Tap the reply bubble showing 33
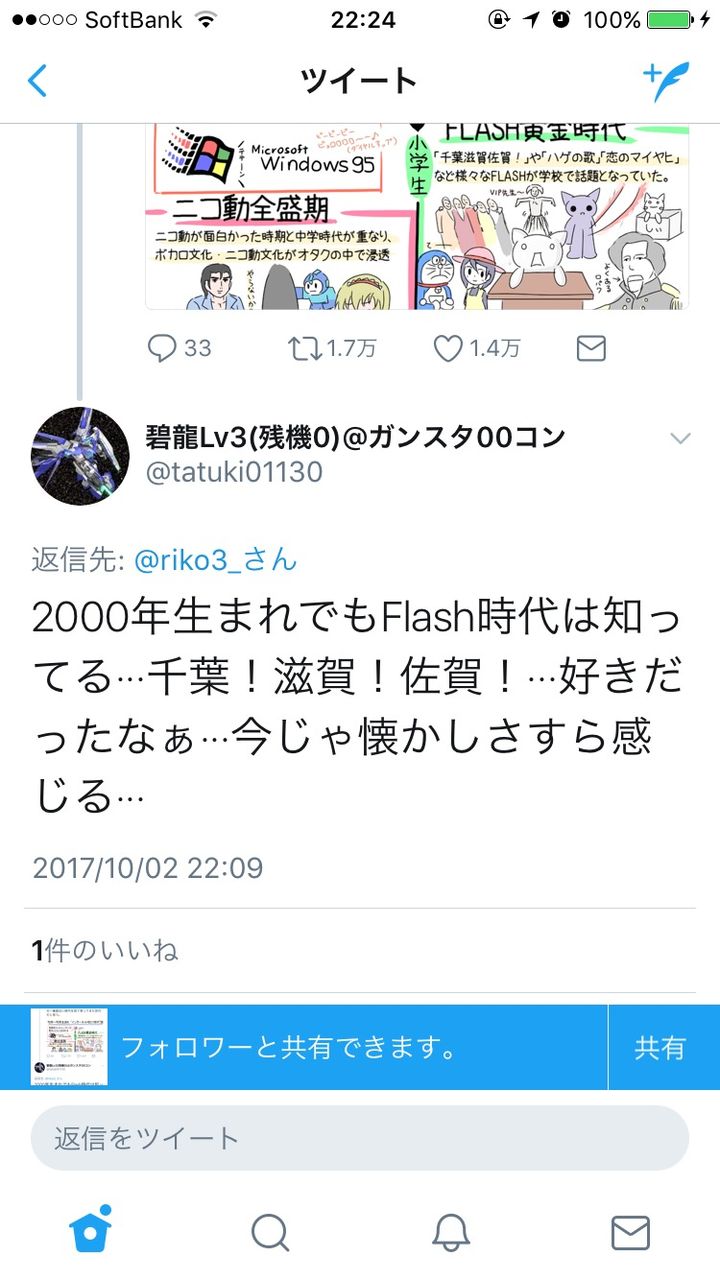The width and height of the screenshot is (720, 1280). pyautogui.click(x=179, y=348)
